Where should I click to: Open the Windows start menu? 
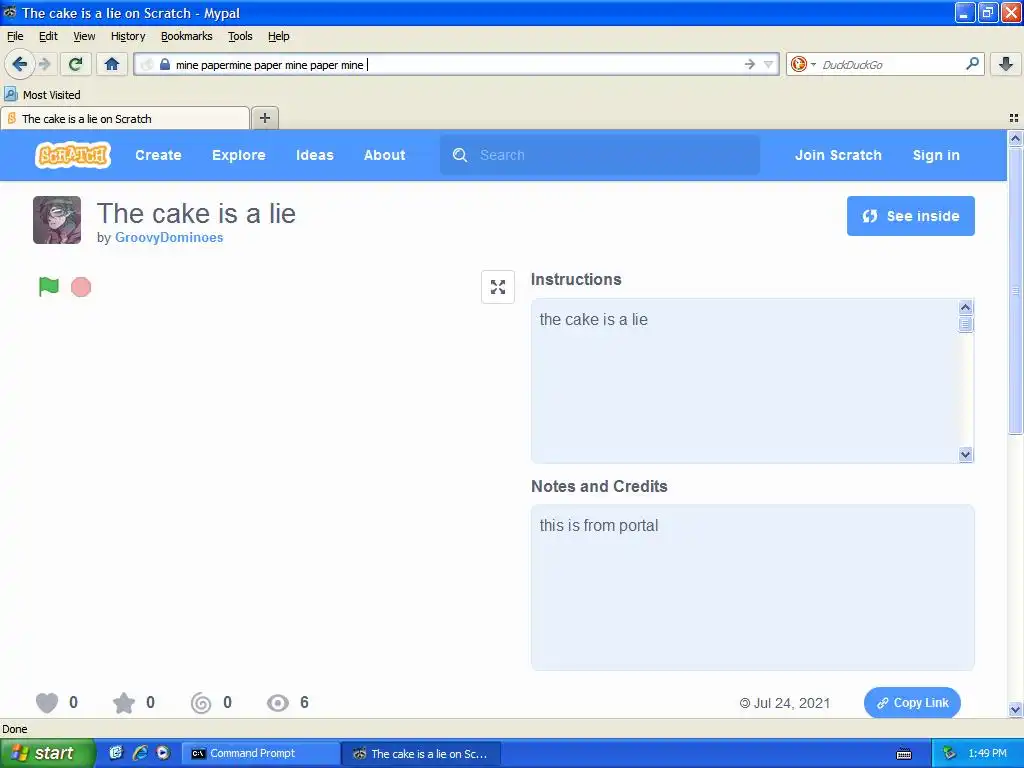[48, 753]
